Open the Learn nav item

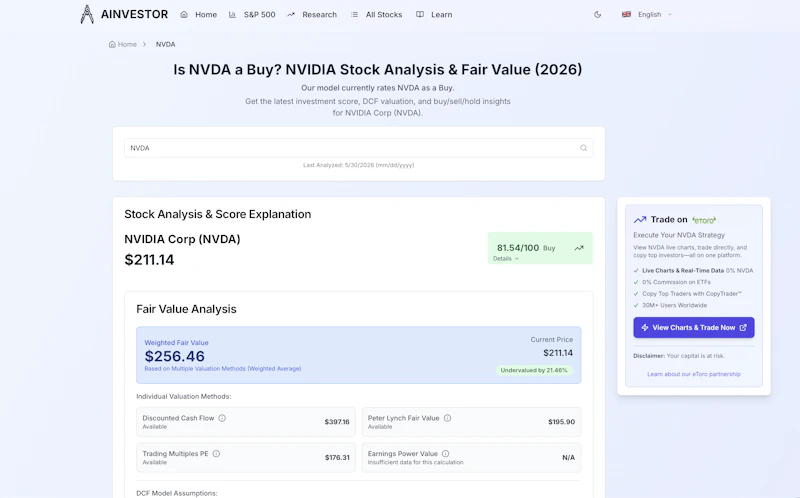click(441, 15)
